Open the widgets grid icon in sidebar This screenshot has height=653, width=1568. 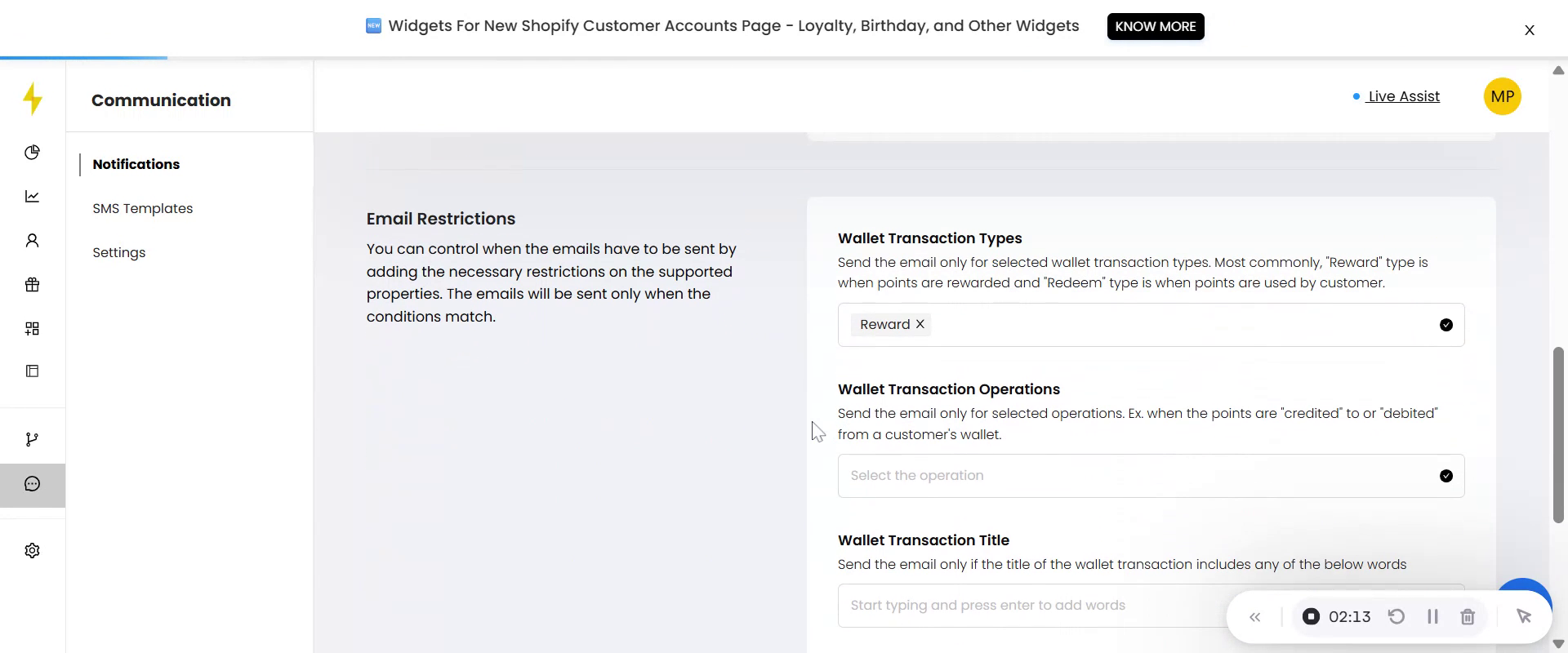point(33,329)
